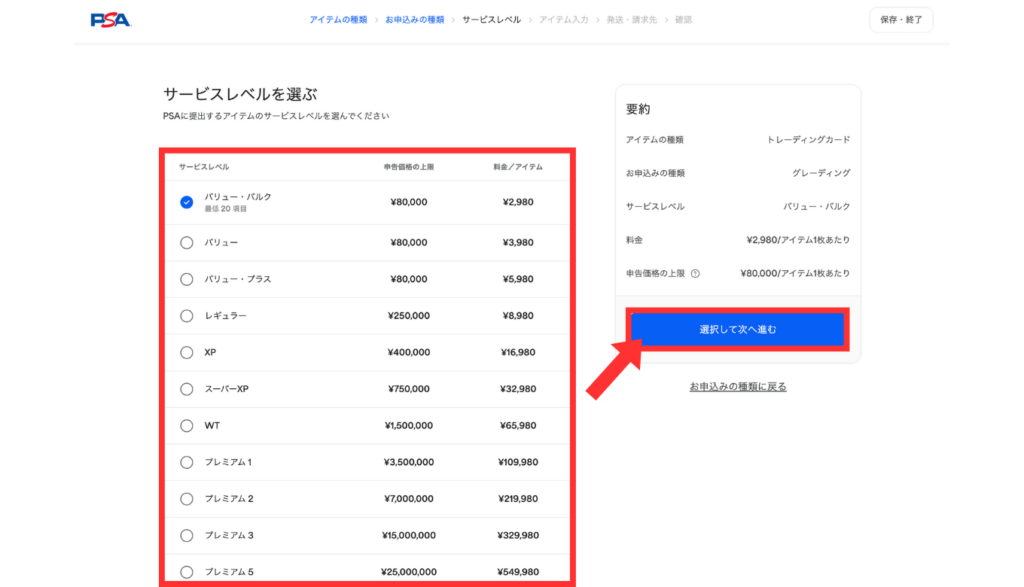
Task: Click サービスレベル column header
Action: click(204, 167)
